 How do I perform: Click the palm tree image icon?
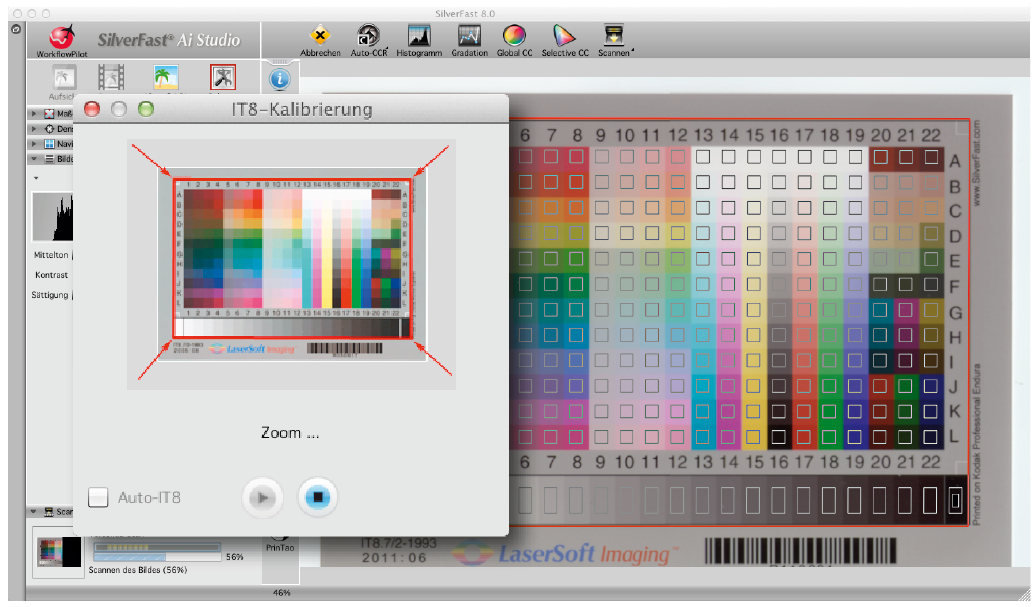pyautogui.click(x=166, y=77)
